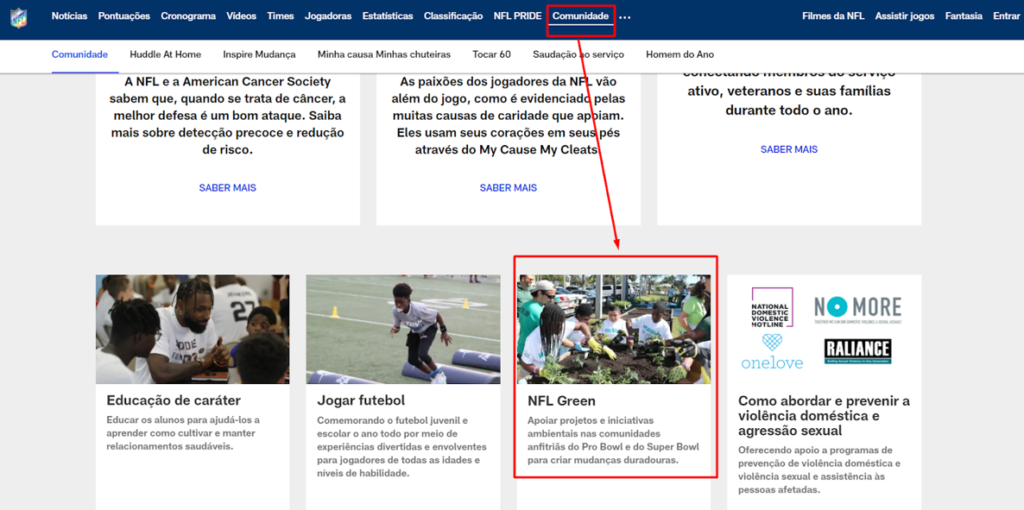Open Comunidade in top navigation
This screenshot has width=1024, height=510.
click(x=581, y=16)
